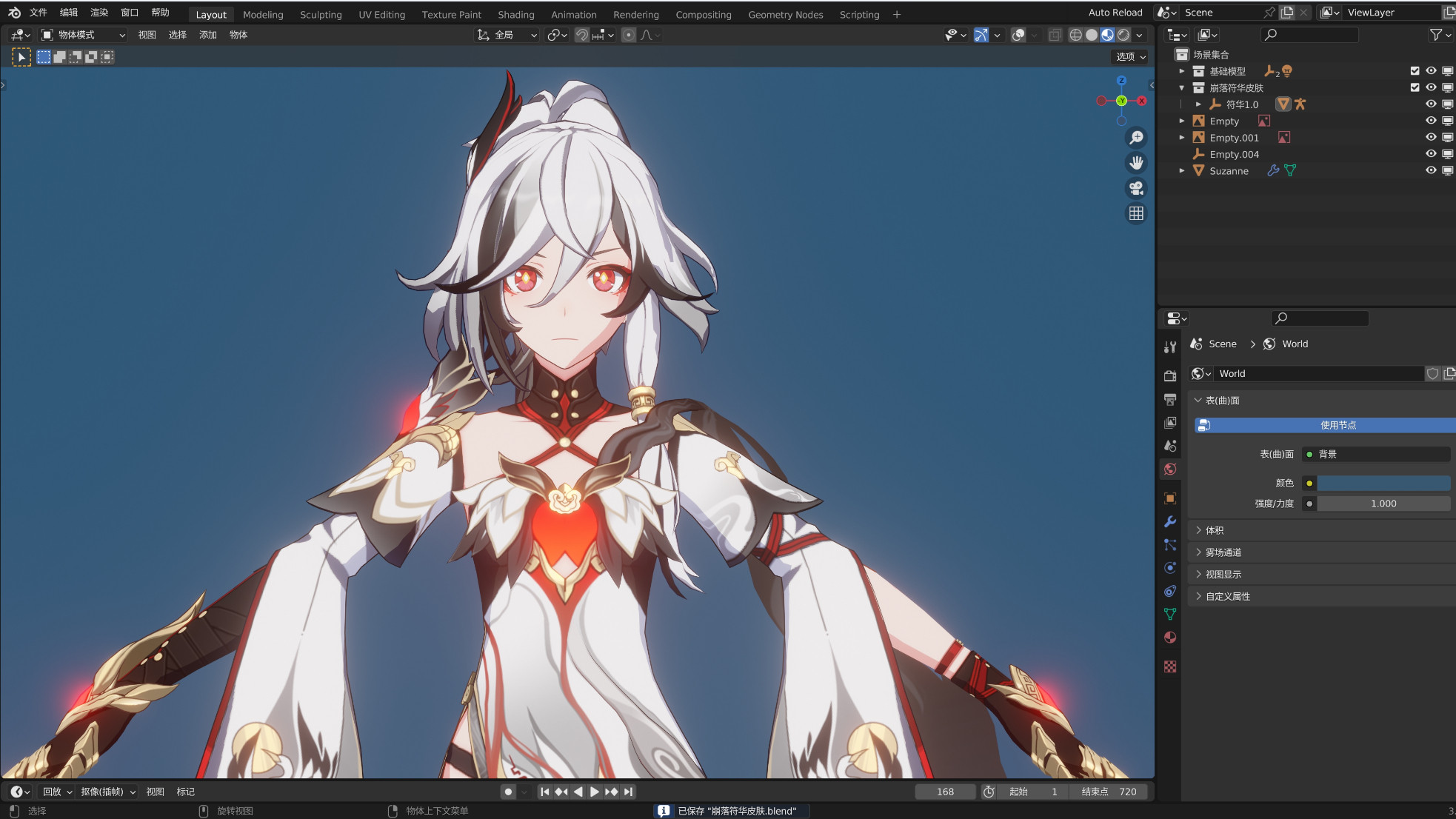Expand the Suzanne tree item
Viewport: 1456px width, 819px height.
pyautogui.click(x=1182, y=171)
